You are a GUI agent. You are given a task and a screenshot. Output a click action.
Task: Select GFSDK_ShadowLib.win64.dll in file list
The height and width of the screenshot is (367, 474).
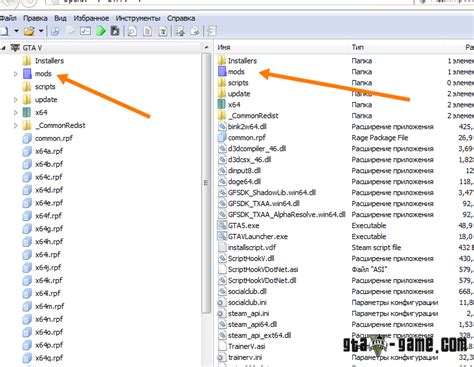click(x=272, y=192)
